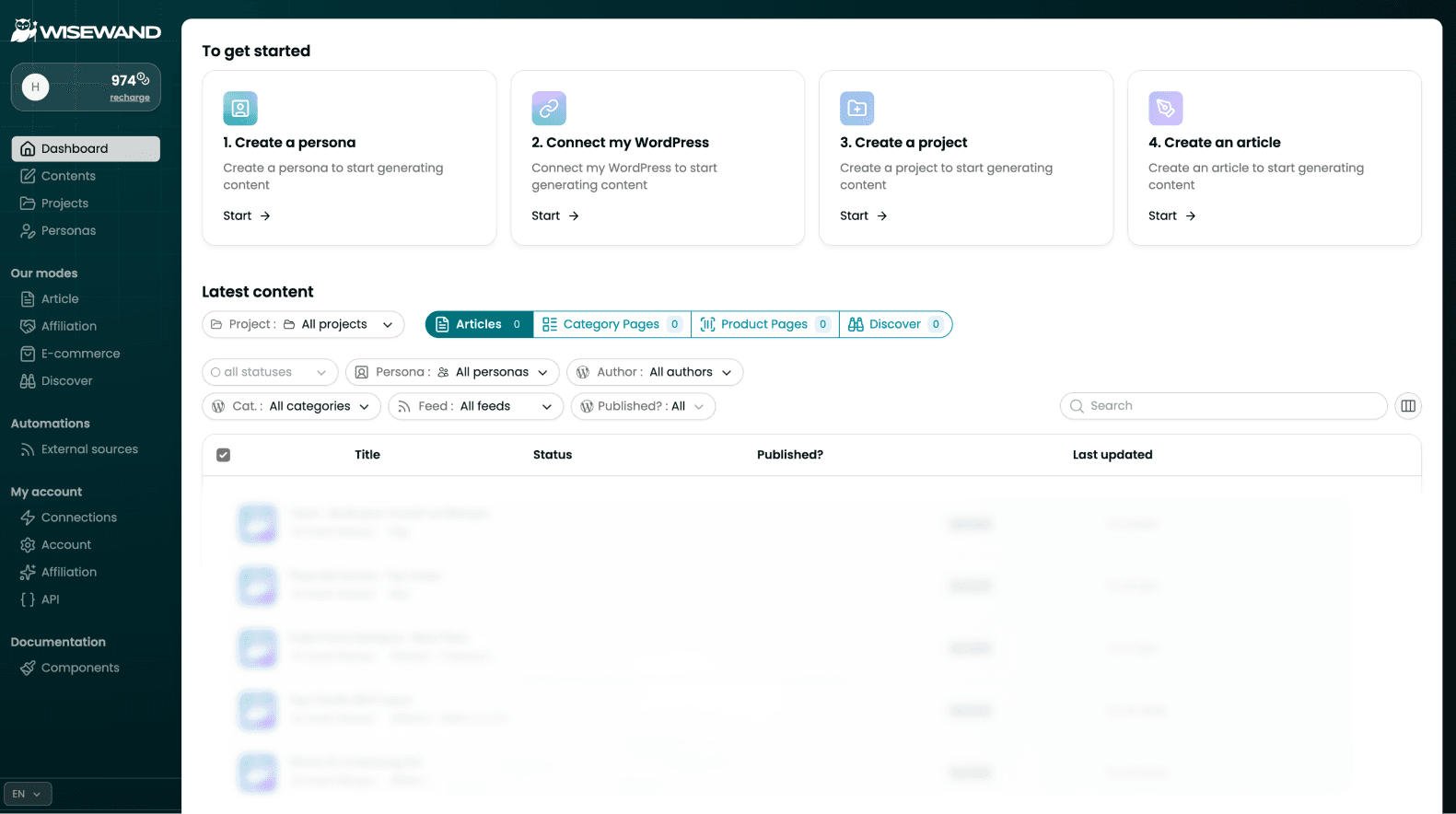
Task: Open Contents in the sidebar
Action: click(x=68, y=176)
